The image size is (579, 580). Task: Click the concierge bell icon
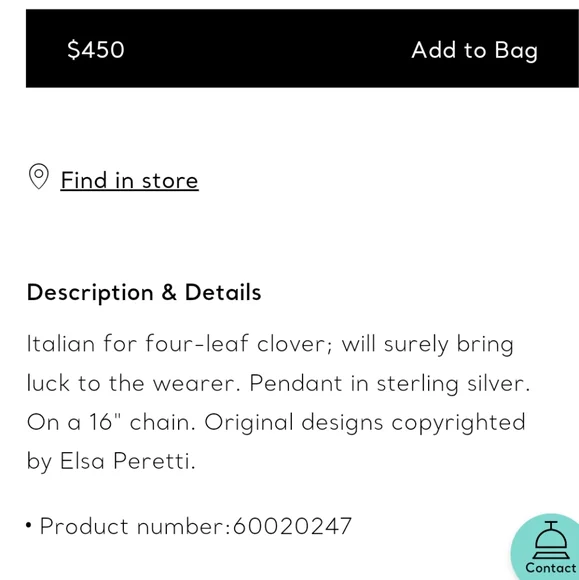click(551, 540)
